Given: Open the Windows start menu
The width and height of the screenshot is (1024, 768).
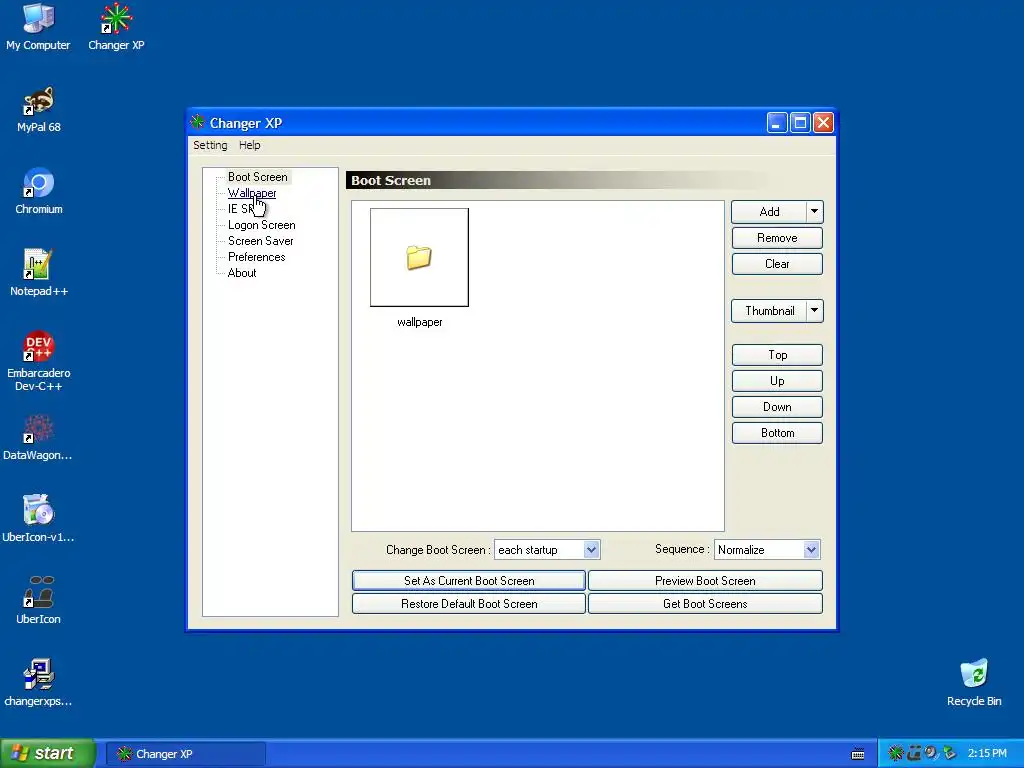Looking at the screenshot, I should [47, 753].
